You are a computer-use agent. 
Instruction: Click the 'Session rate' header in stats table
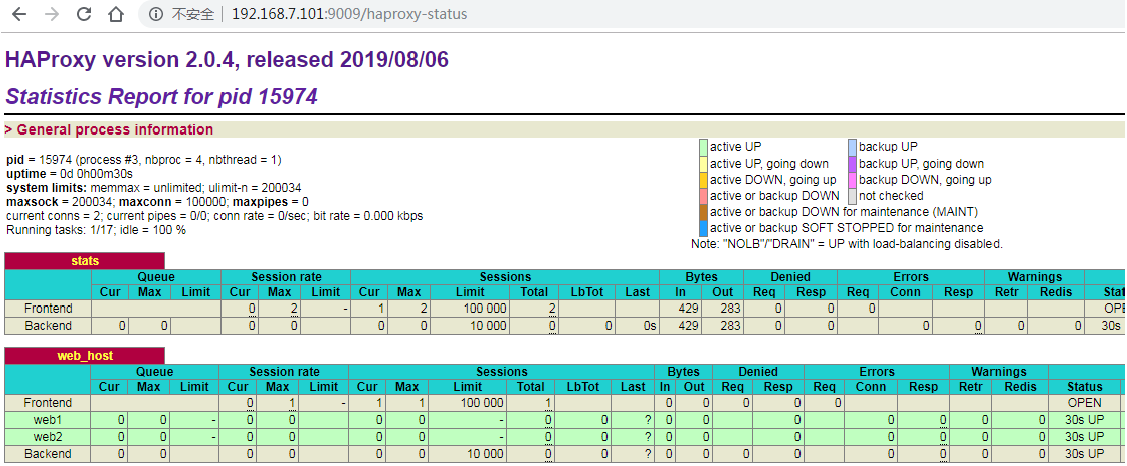[x=286, y=277]
